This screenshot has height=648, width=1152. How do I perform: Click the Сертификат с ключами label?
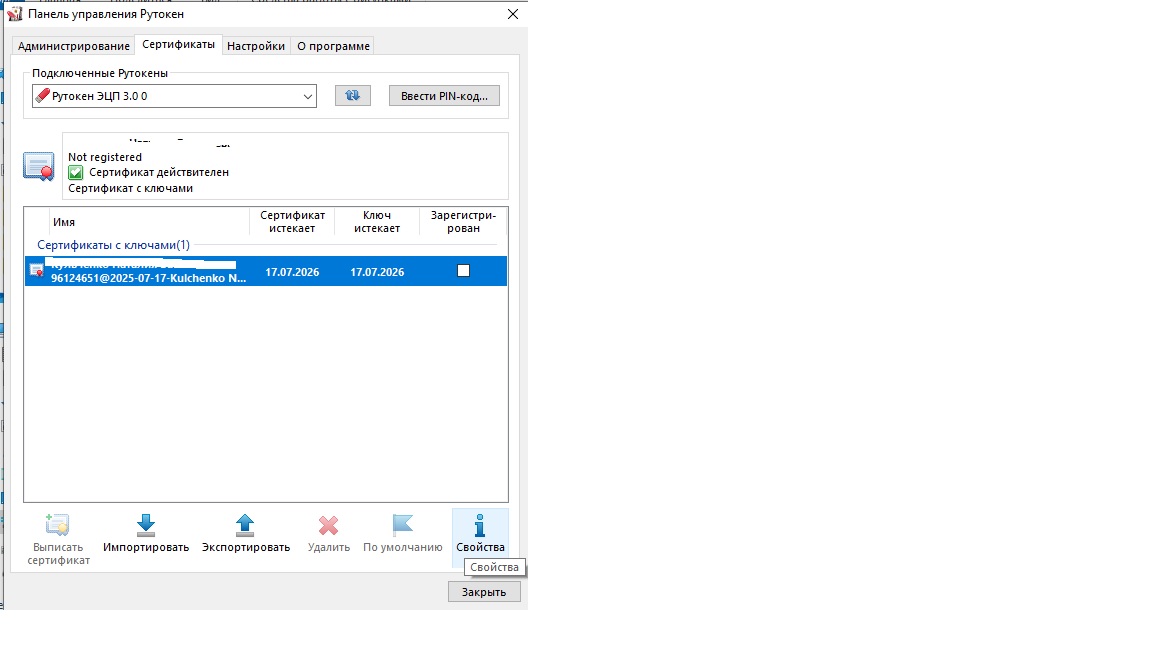point(131,188)
